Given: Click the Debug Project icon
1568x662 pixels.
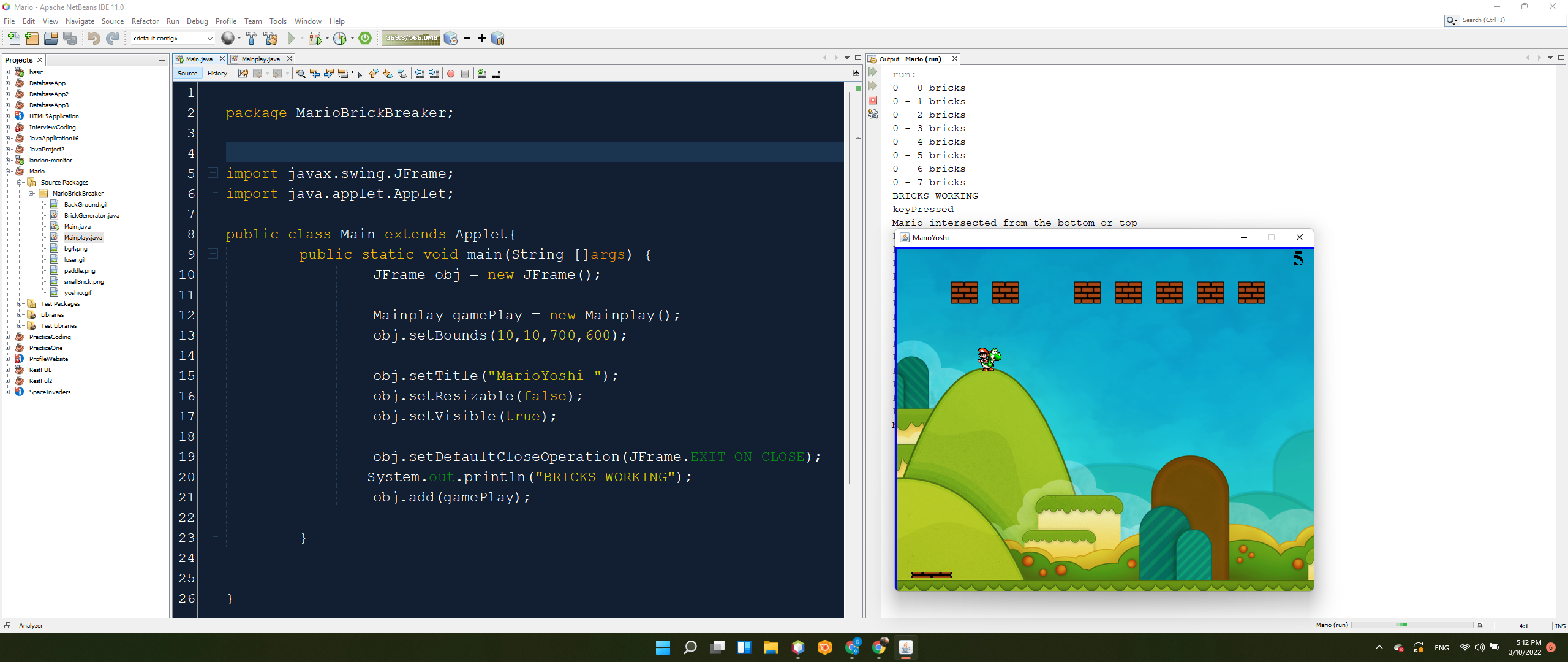Looking at the screenshot, I should (315, 39).
